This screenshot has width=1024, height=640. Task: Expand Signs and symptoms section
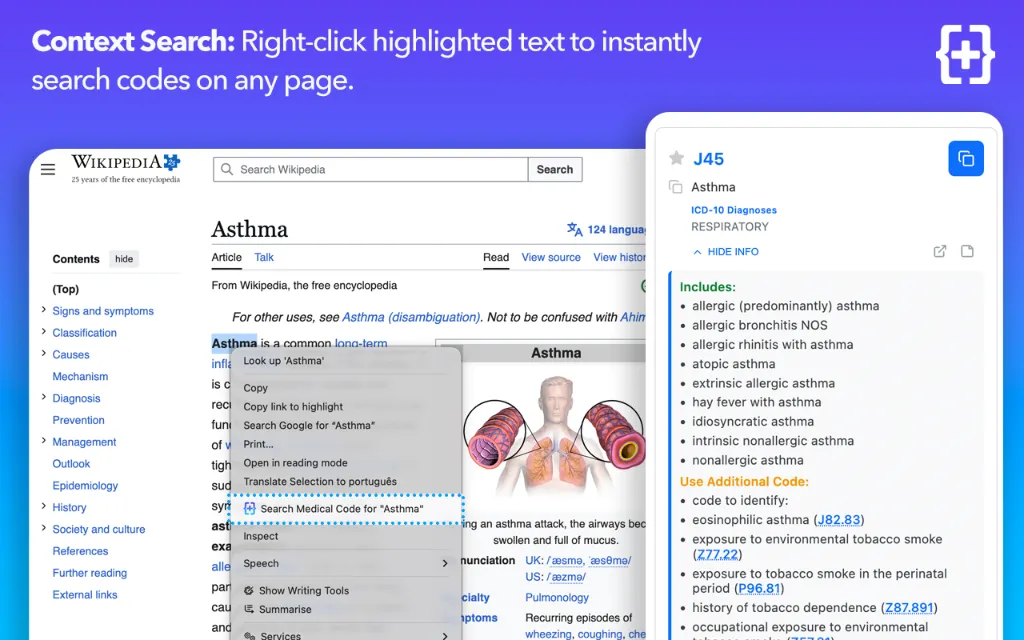click(x=44, y=310)
